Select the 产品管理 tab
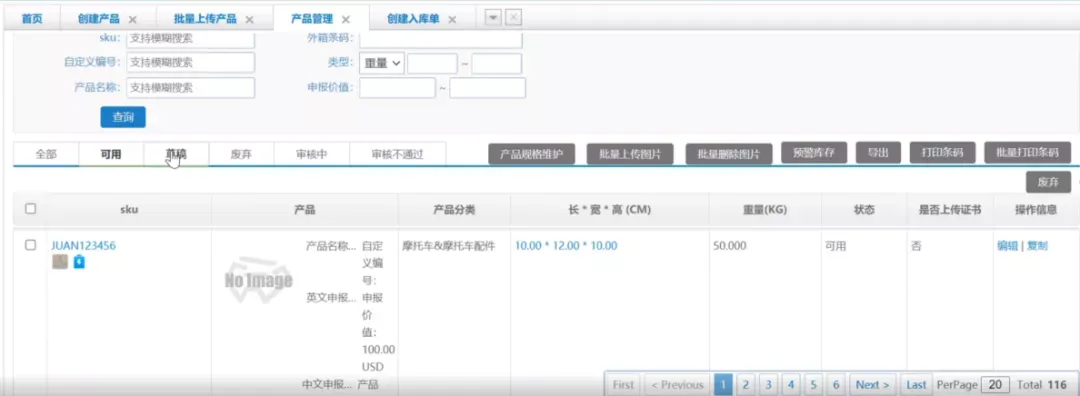 click(312, 19)
